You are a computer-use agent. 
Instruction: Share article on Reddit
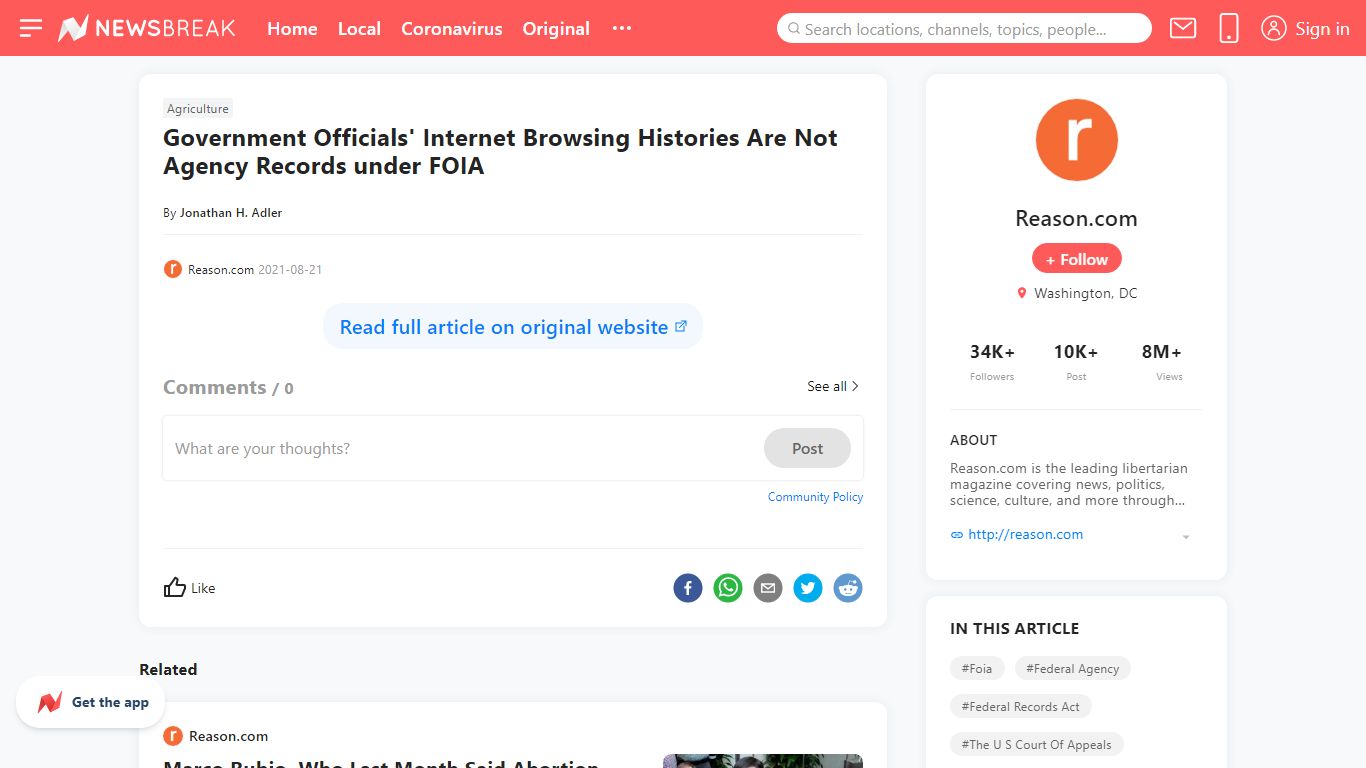click(x=848, y=588)
